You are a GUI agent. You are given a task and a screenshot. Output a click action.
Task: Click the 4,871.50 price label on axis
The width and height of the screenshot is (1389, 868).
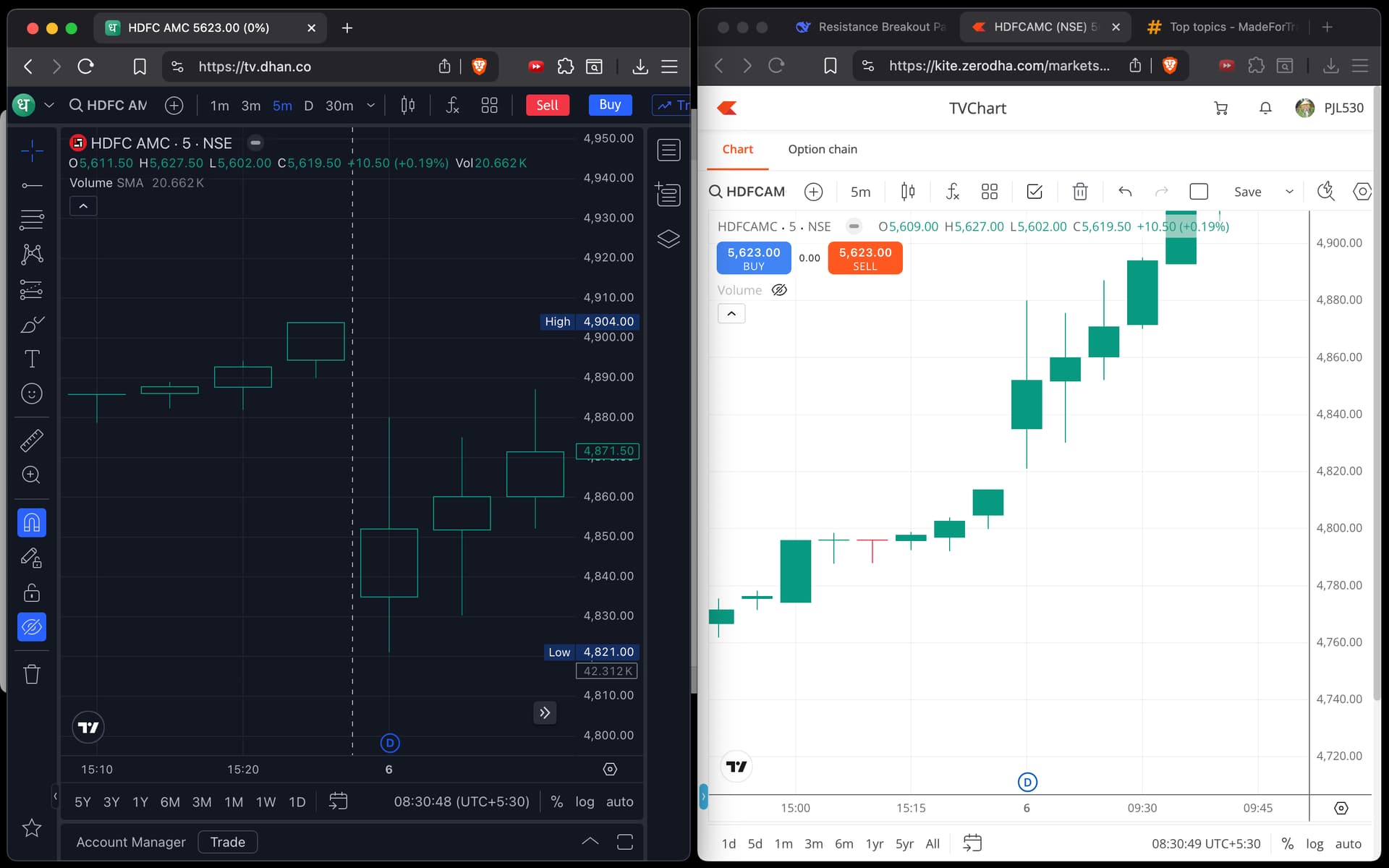tap(607, 451)
